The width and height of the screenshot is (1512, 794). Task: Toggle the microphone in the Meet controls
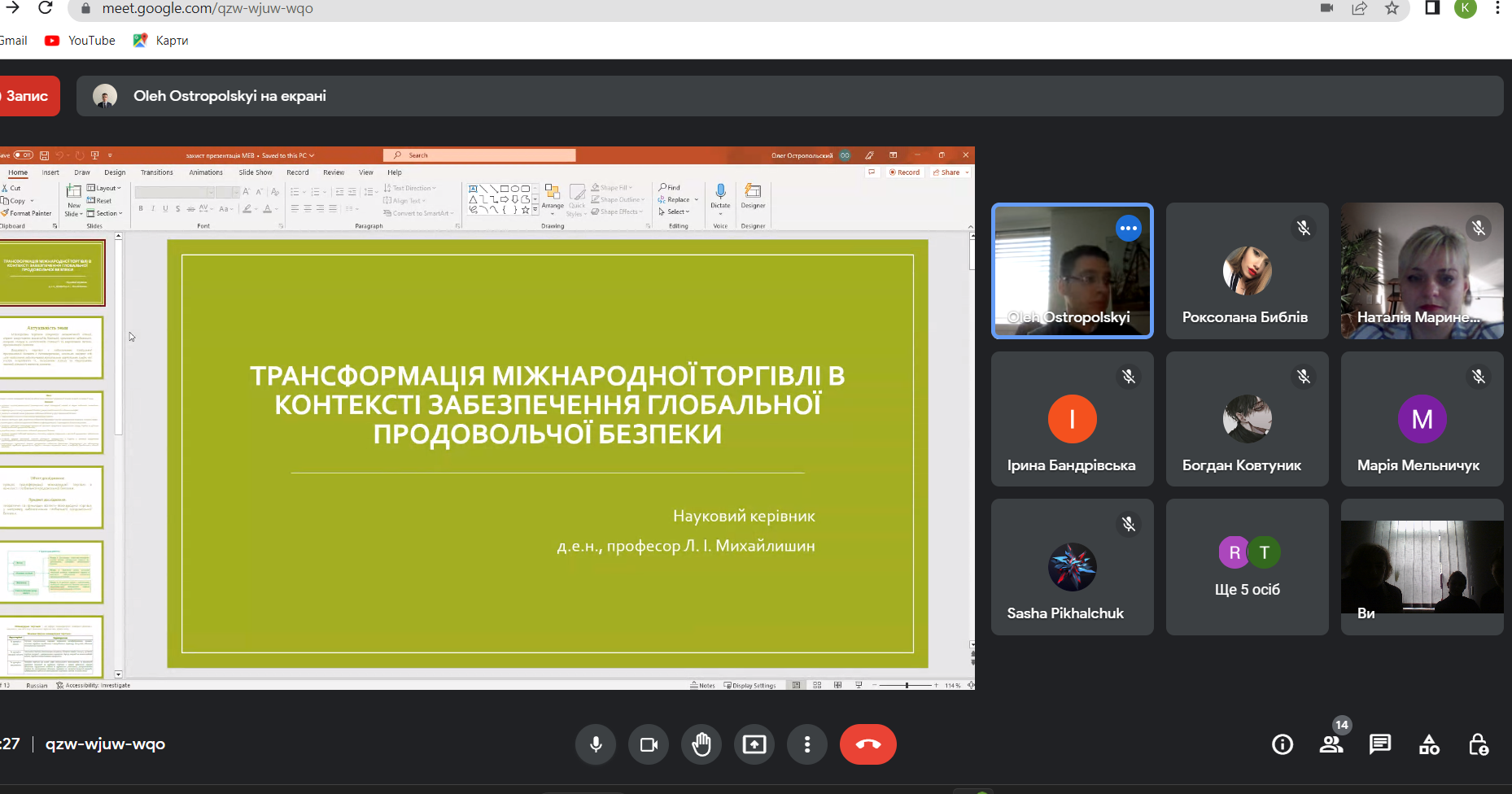pos(596,744)
